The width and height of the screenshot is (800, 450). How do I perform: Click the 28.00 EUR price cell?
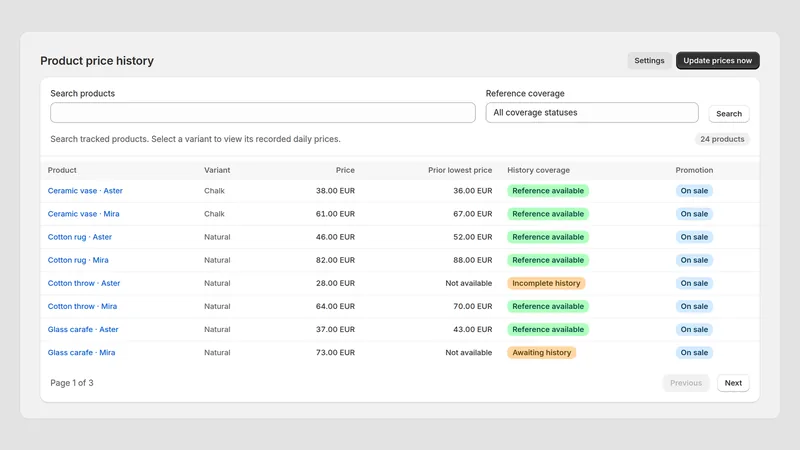pyautogui.click(x=335, y=283)
